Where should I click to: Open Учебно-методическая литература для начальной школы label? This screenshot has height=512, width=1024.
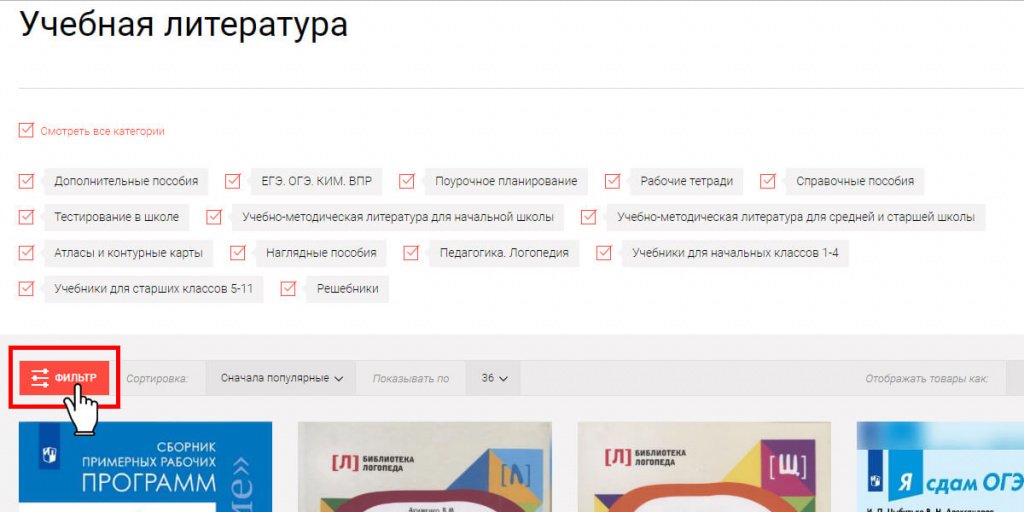click(x=398, y=217)
